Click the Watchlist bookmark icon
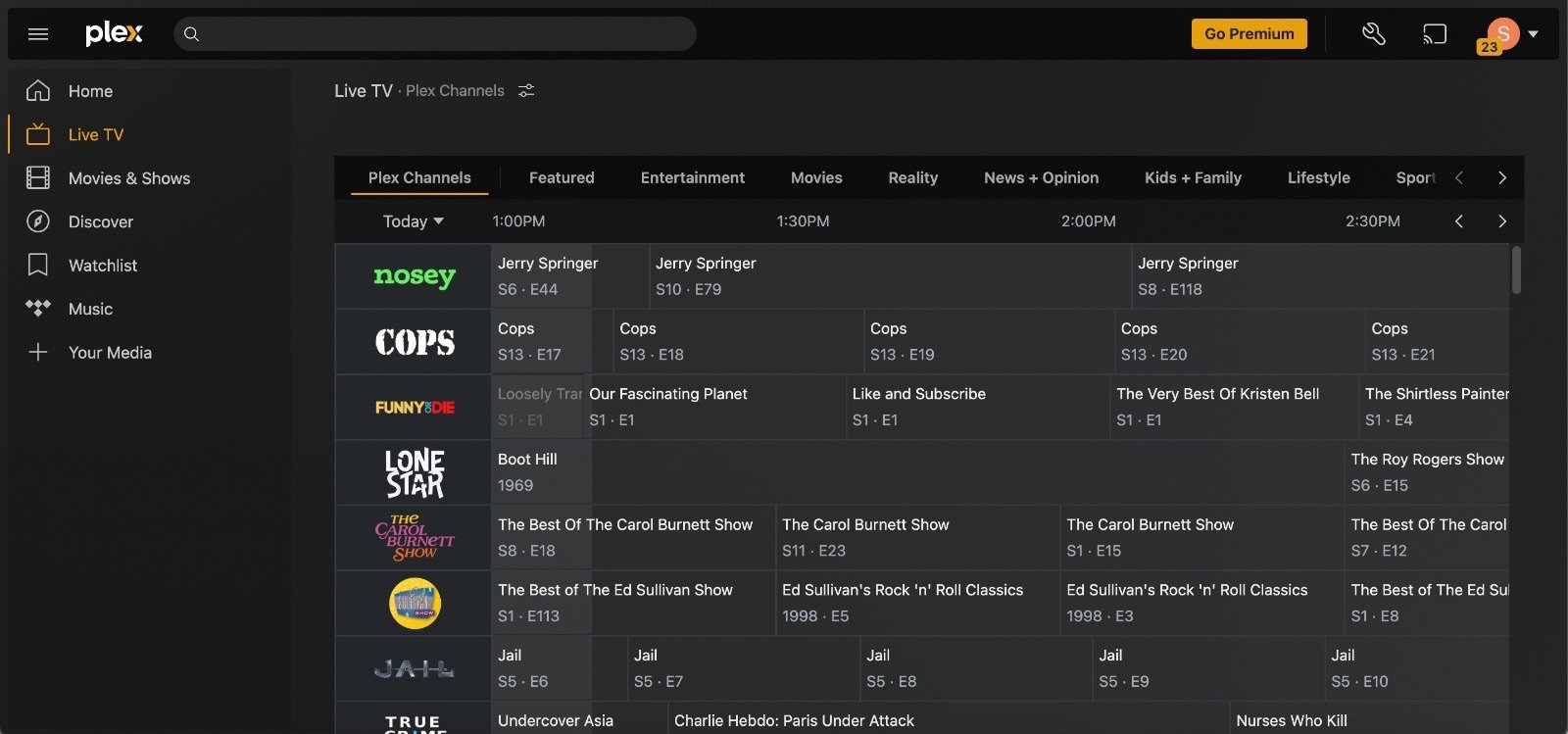 coord(38,265)
